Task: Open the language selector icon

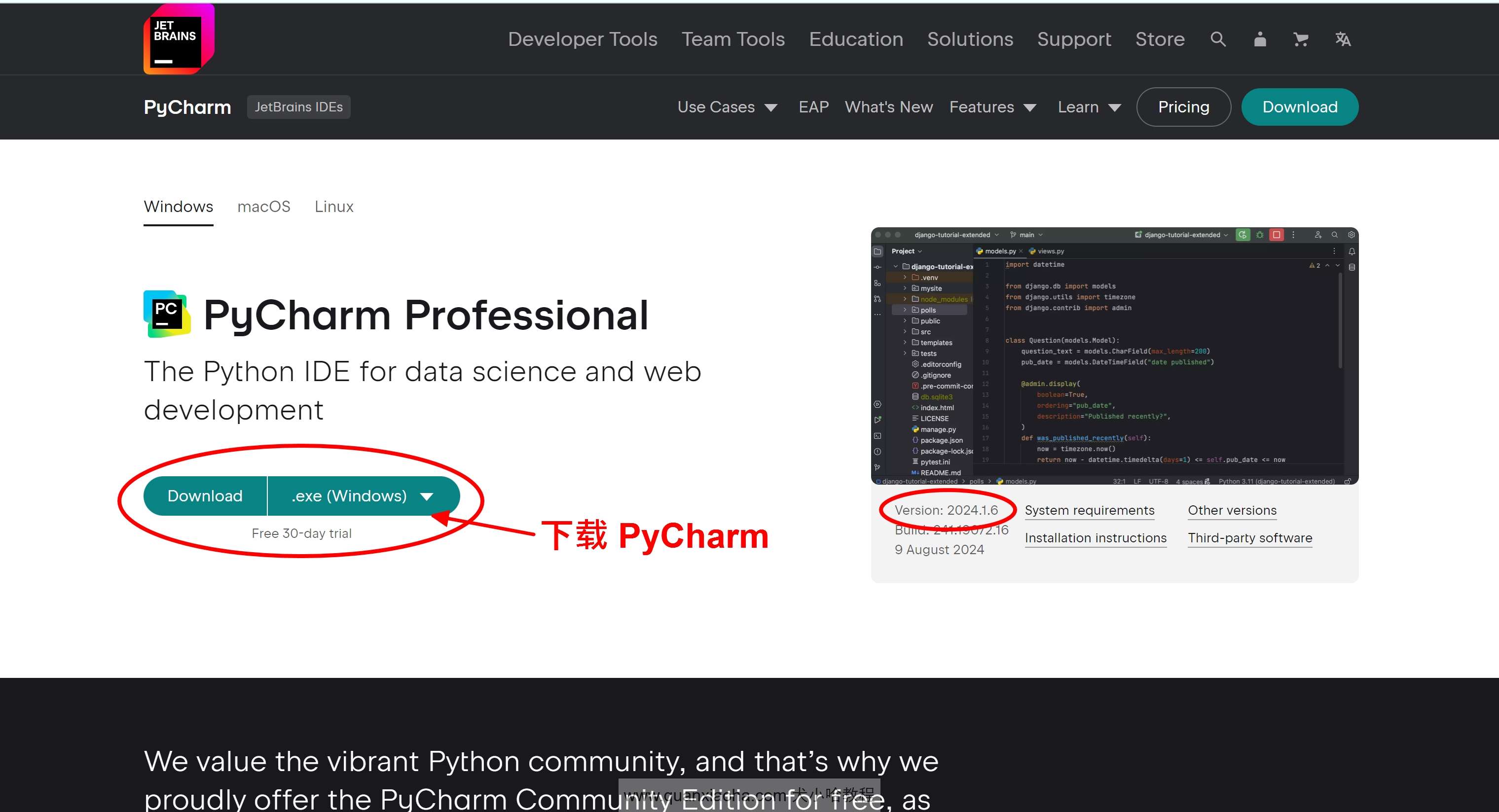Action: pyautogui.click(x=1343, y=39)
